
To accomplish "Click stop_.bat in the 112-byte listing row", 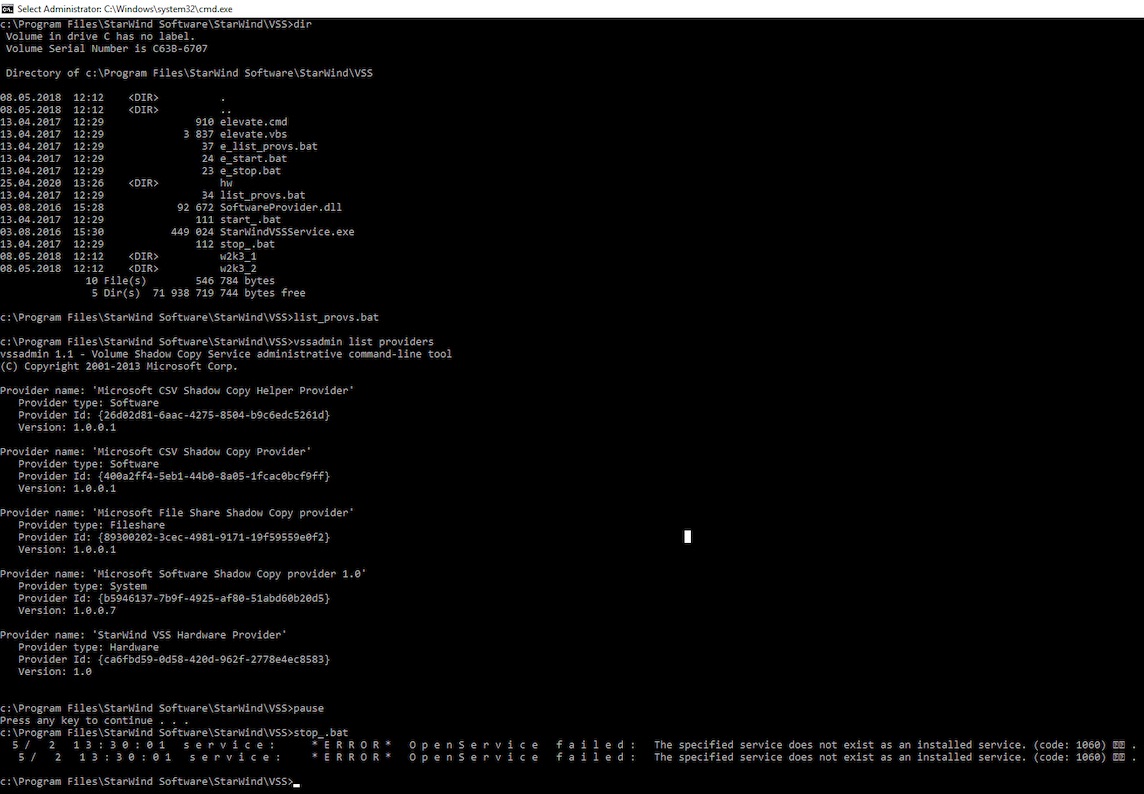I will pos(247,244).
